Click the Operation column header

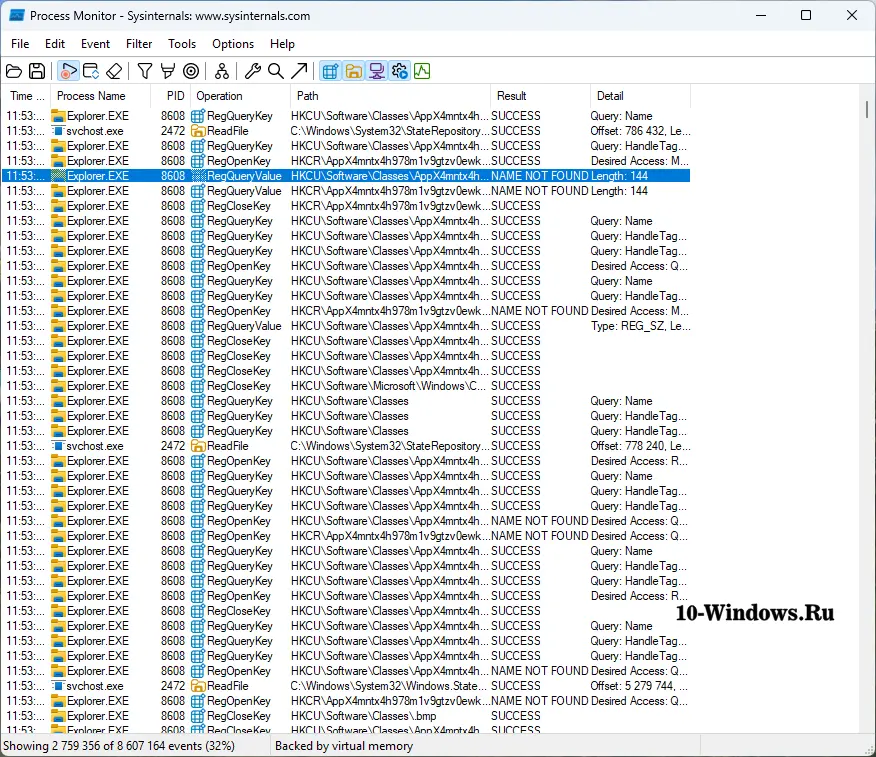click(x=240, y=96)
